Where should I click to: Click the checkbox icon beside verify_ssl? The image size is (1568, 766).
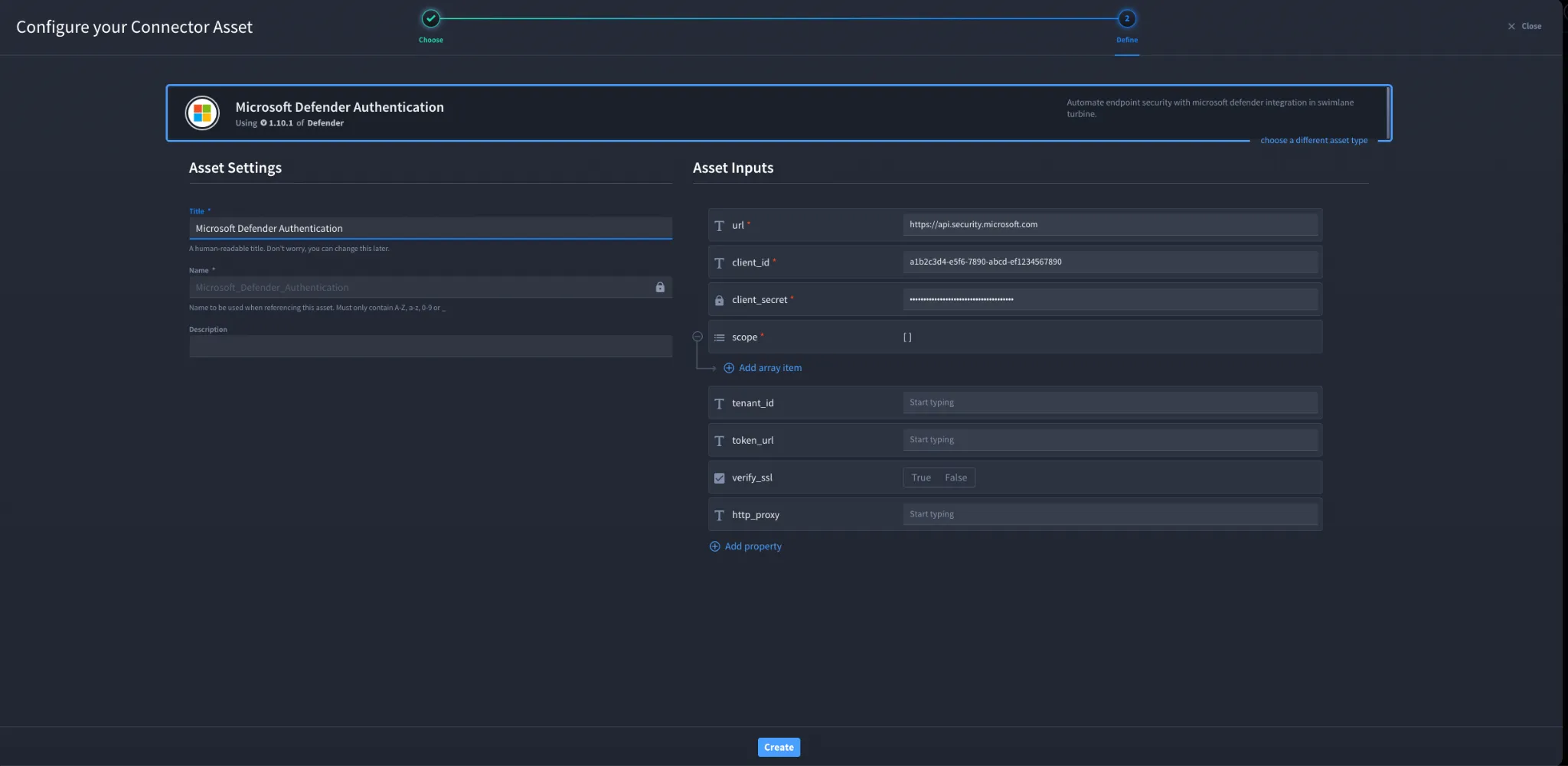click(719, 478)
